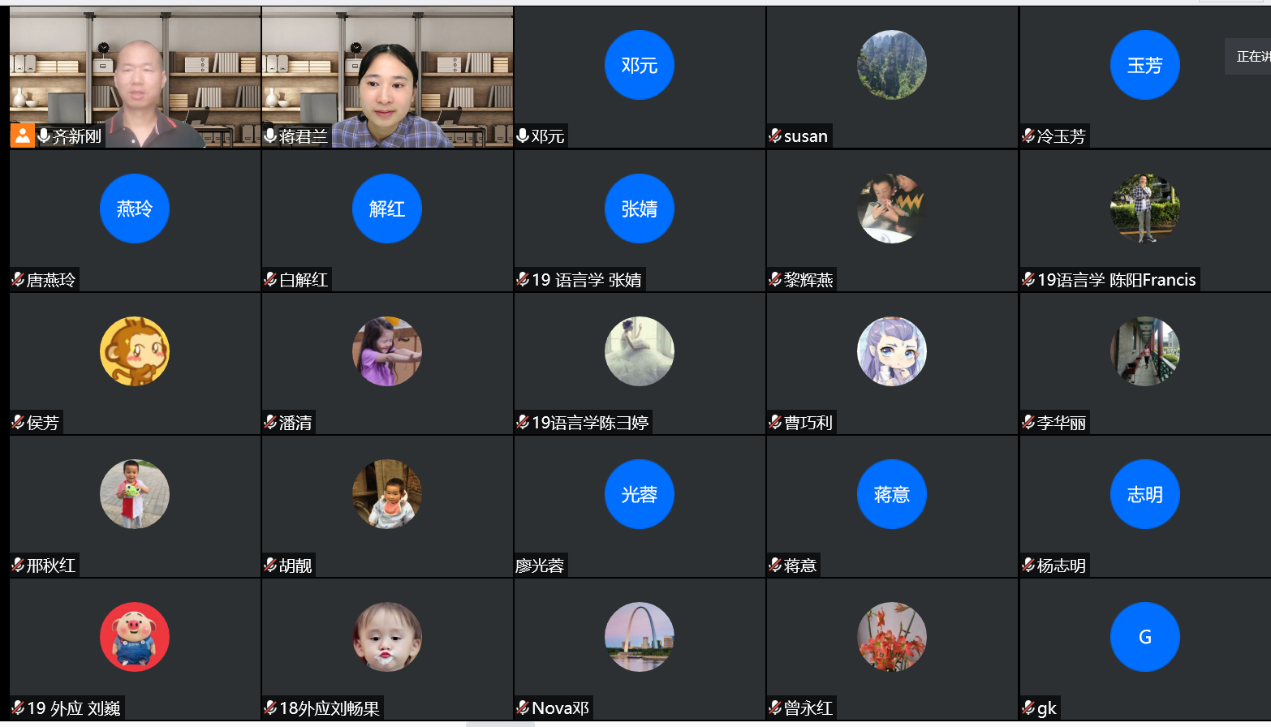Click muted microphone icon next to 唐燕玲
This screenshot has height=727, width=1271.
pos(18,279)
